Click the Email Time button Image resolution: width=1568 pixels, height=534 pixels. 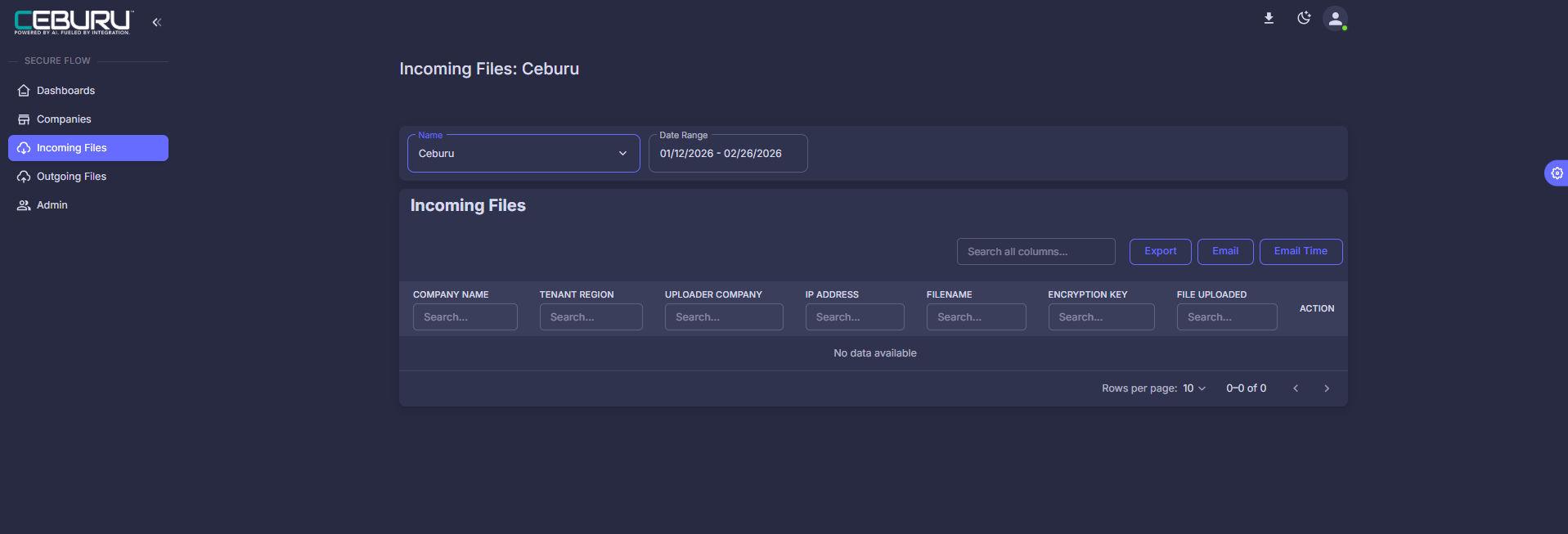(1301, 252)
